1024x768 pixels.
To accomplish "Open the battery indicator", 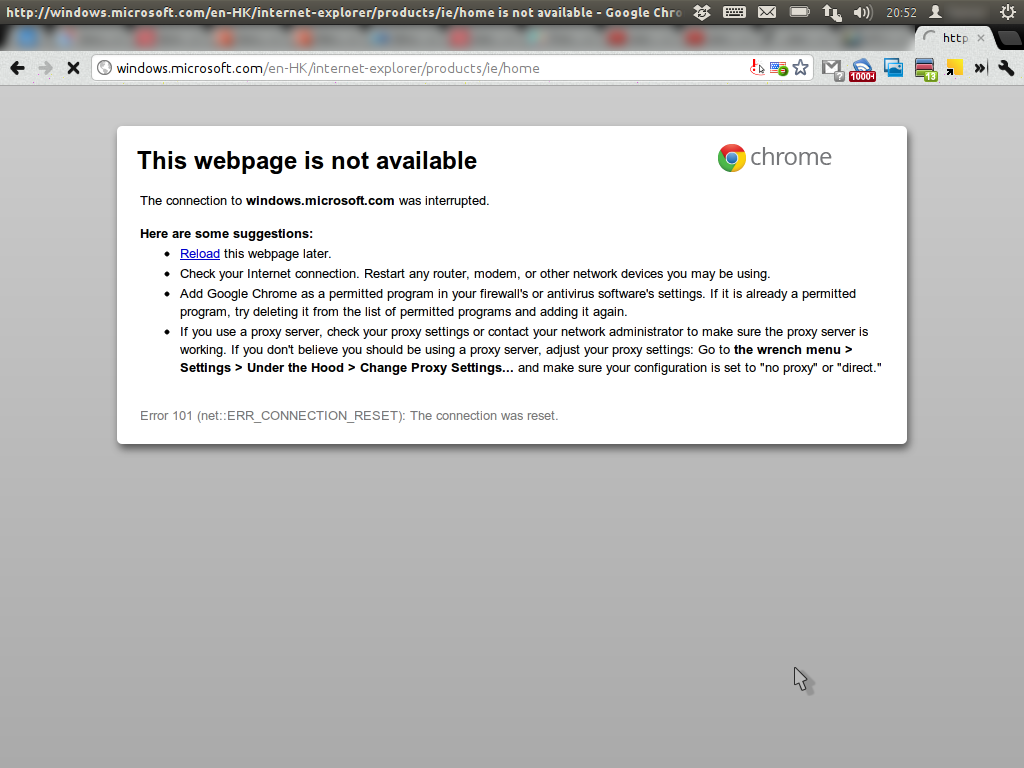I will pyautogui.click(x=799, y=12).
